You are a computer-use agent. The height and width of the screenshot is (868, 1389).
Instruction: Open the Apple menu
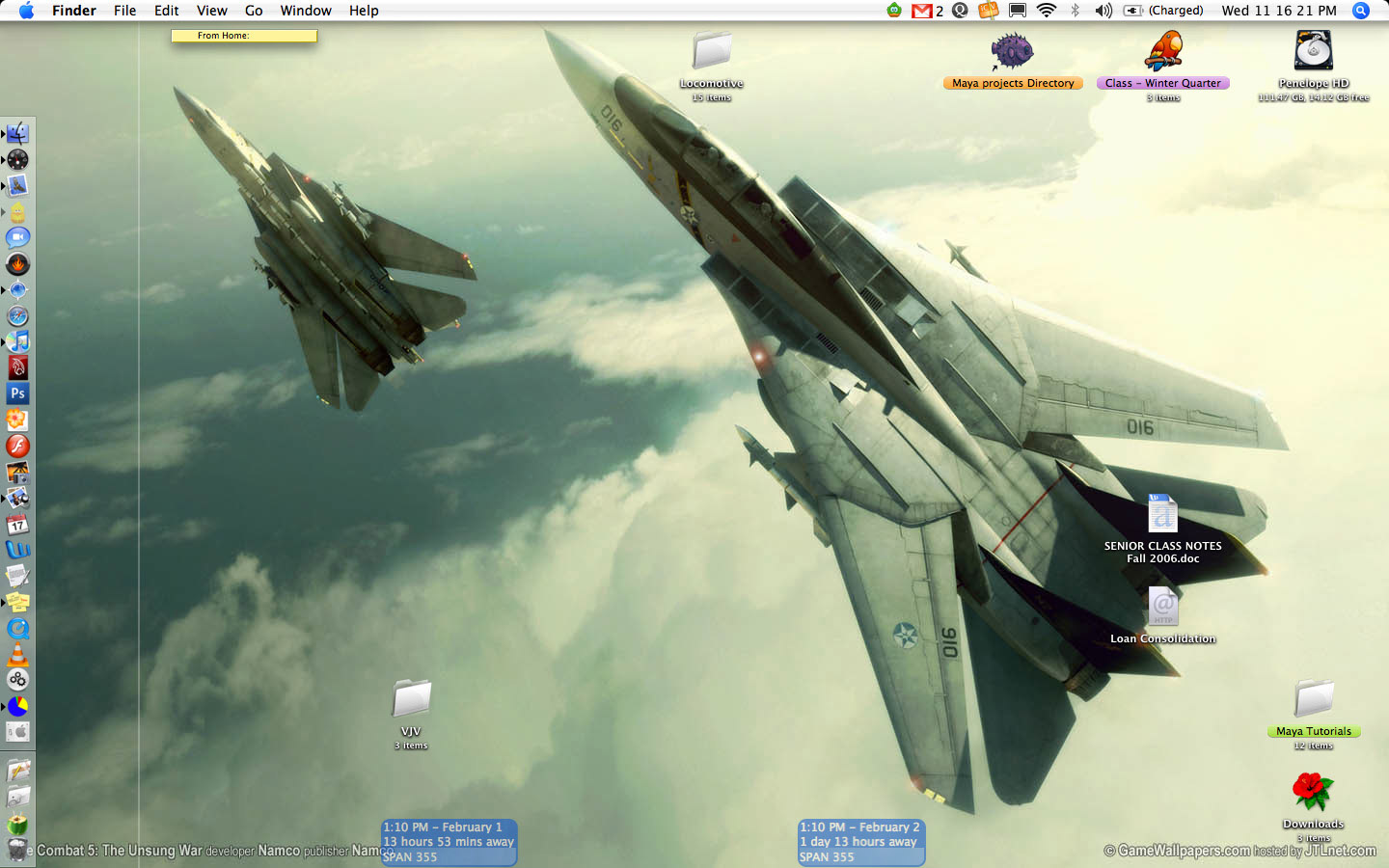(x=26, y=11)
